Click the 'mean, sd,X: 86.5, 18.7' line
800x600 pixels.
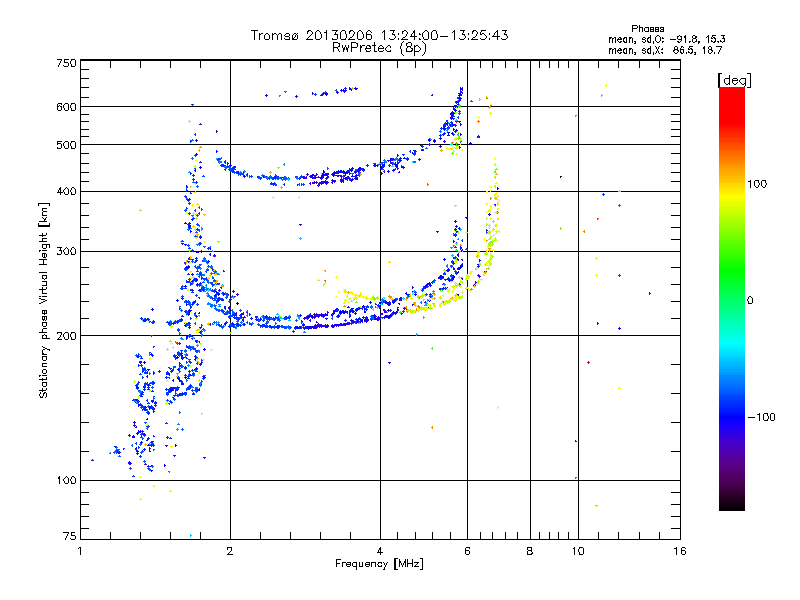pyautogui.click(x=665, y=50)
